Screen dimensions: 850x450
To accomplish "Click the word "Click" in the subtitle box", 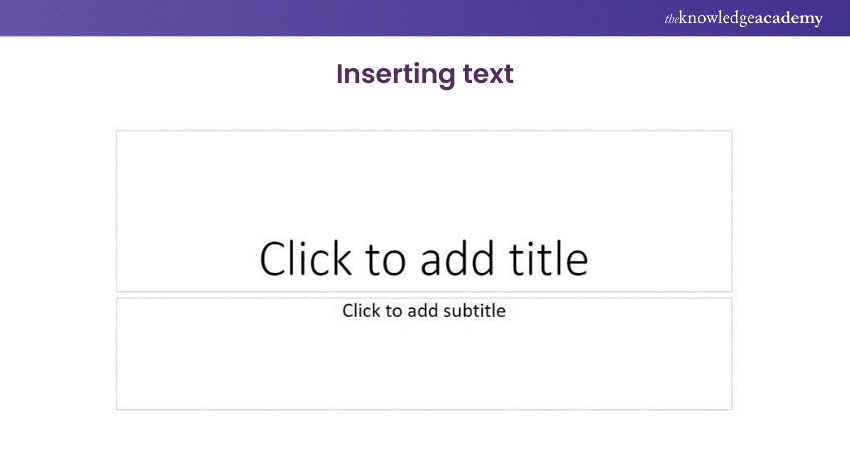I will click(361, 310).
